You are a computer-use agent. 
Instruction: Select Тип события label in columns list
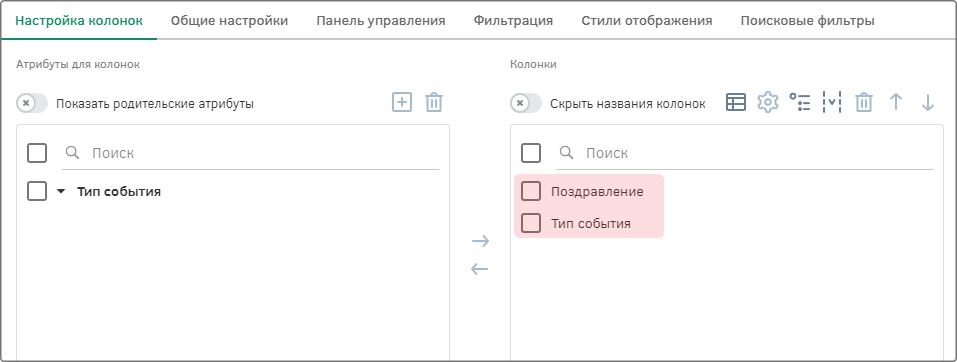point(591,223)
